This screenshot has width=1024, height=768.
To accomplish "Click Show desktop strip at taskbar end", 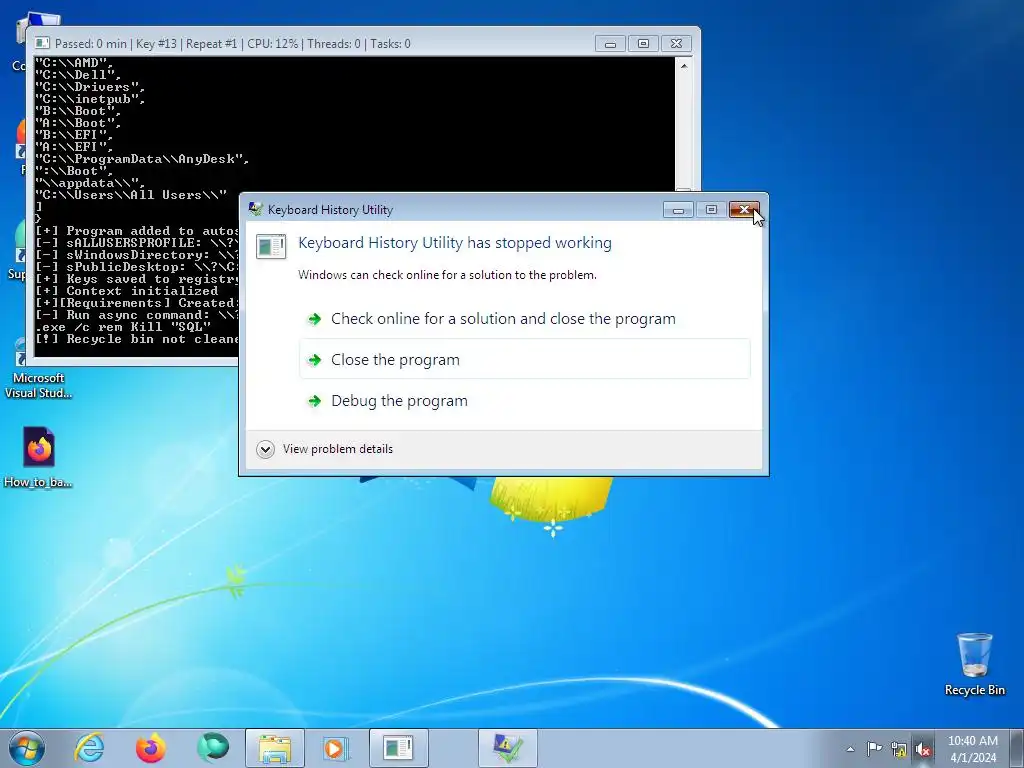I will coord(1017,748).
